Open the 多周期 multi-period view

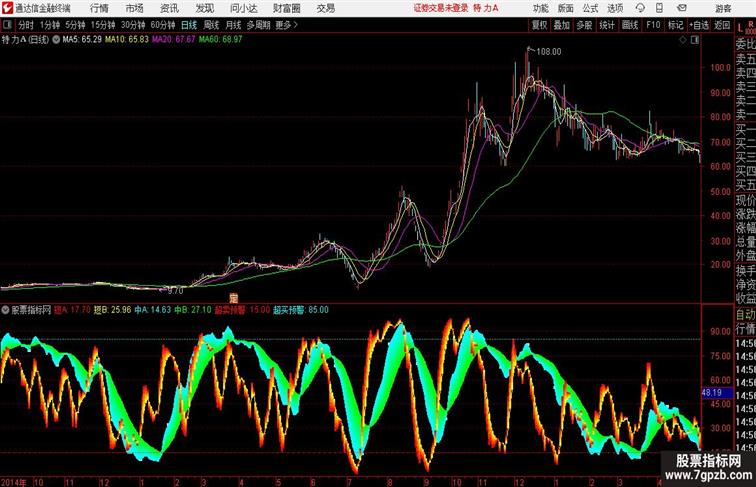pyautogui.click(x=258, y=25)
